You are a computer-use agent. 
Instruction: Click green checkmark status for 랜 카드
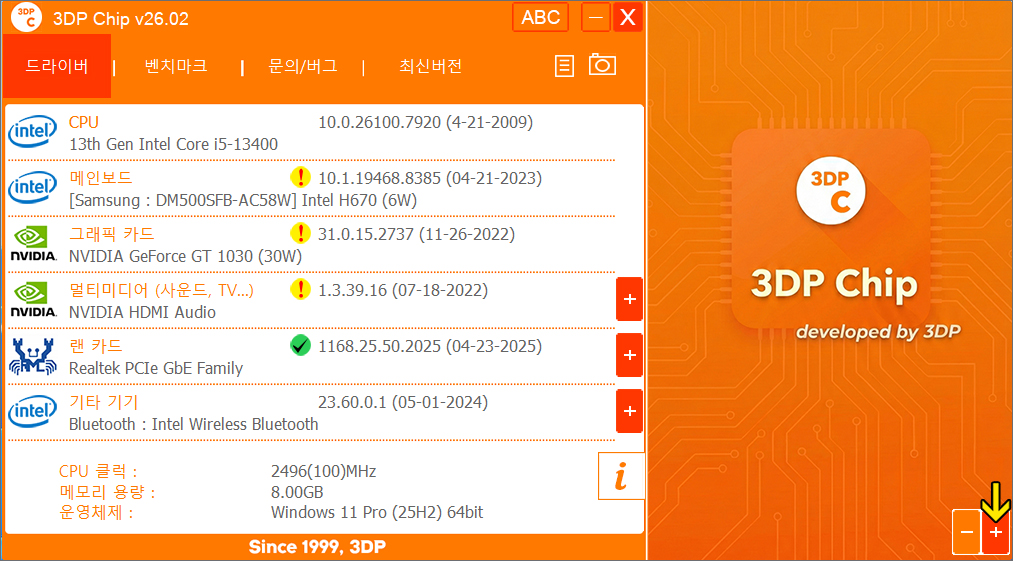pos(300,346)
